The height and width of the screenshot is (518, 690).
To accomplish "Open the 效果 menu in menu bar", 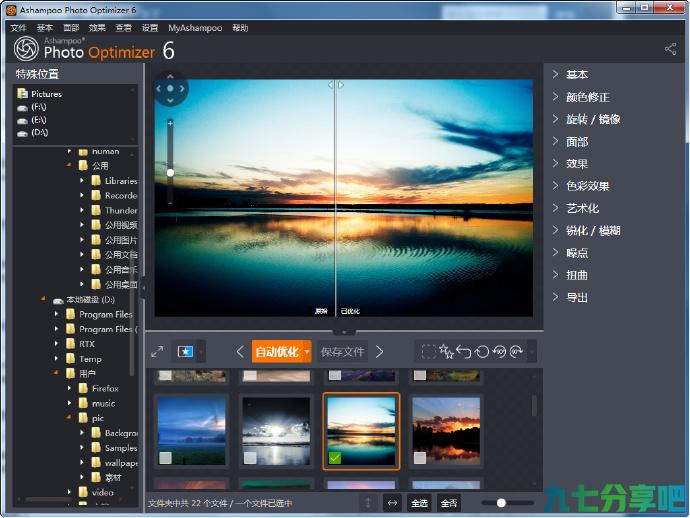I will tap(97, 28).
